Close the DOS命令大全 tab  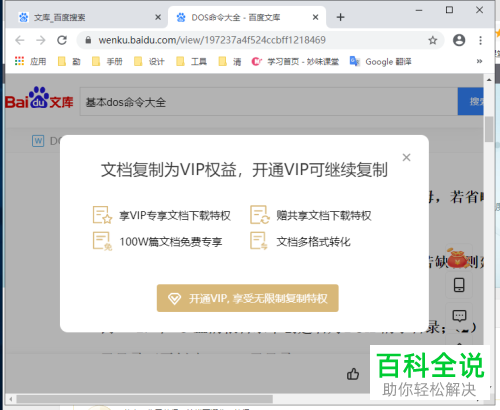[315, 17]
